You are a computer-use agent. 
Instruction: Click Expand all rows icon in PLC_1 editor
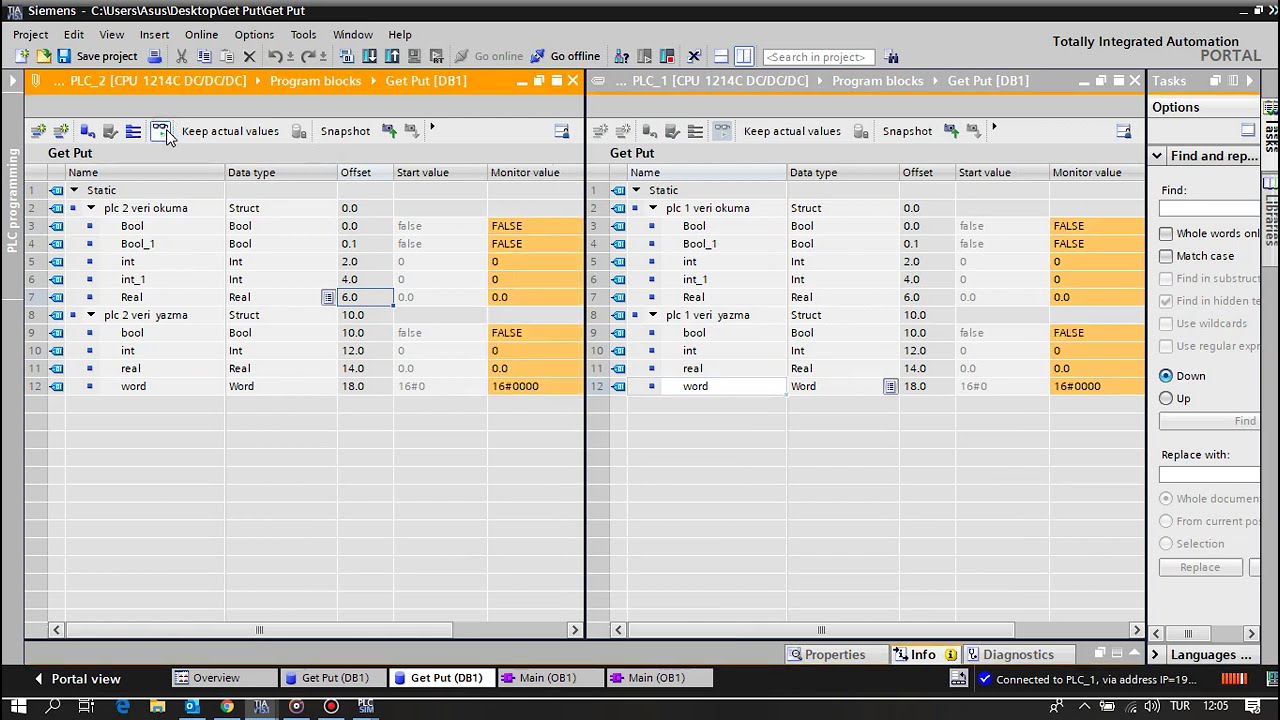coord(695,131)
